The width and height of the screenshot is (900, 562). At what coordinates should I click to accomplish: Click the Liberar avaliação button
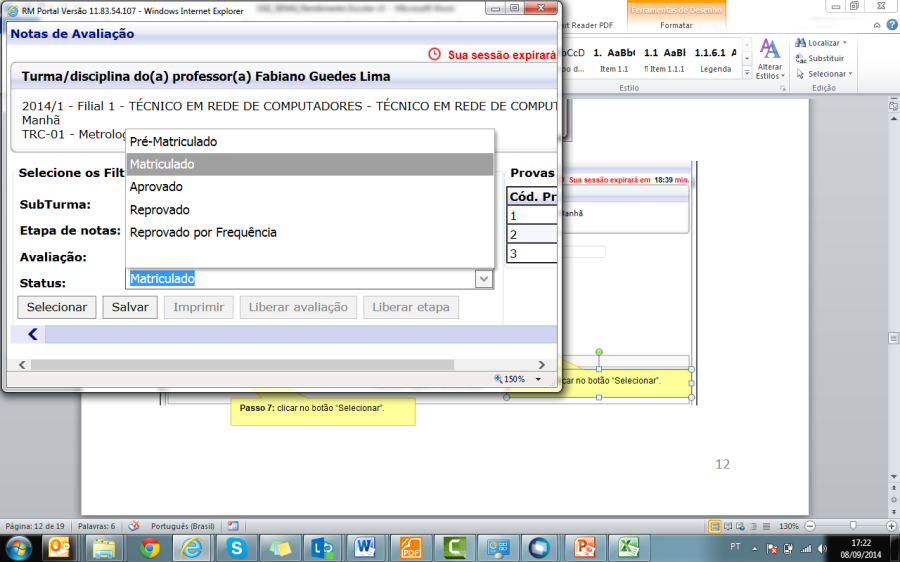click(298, 307)
